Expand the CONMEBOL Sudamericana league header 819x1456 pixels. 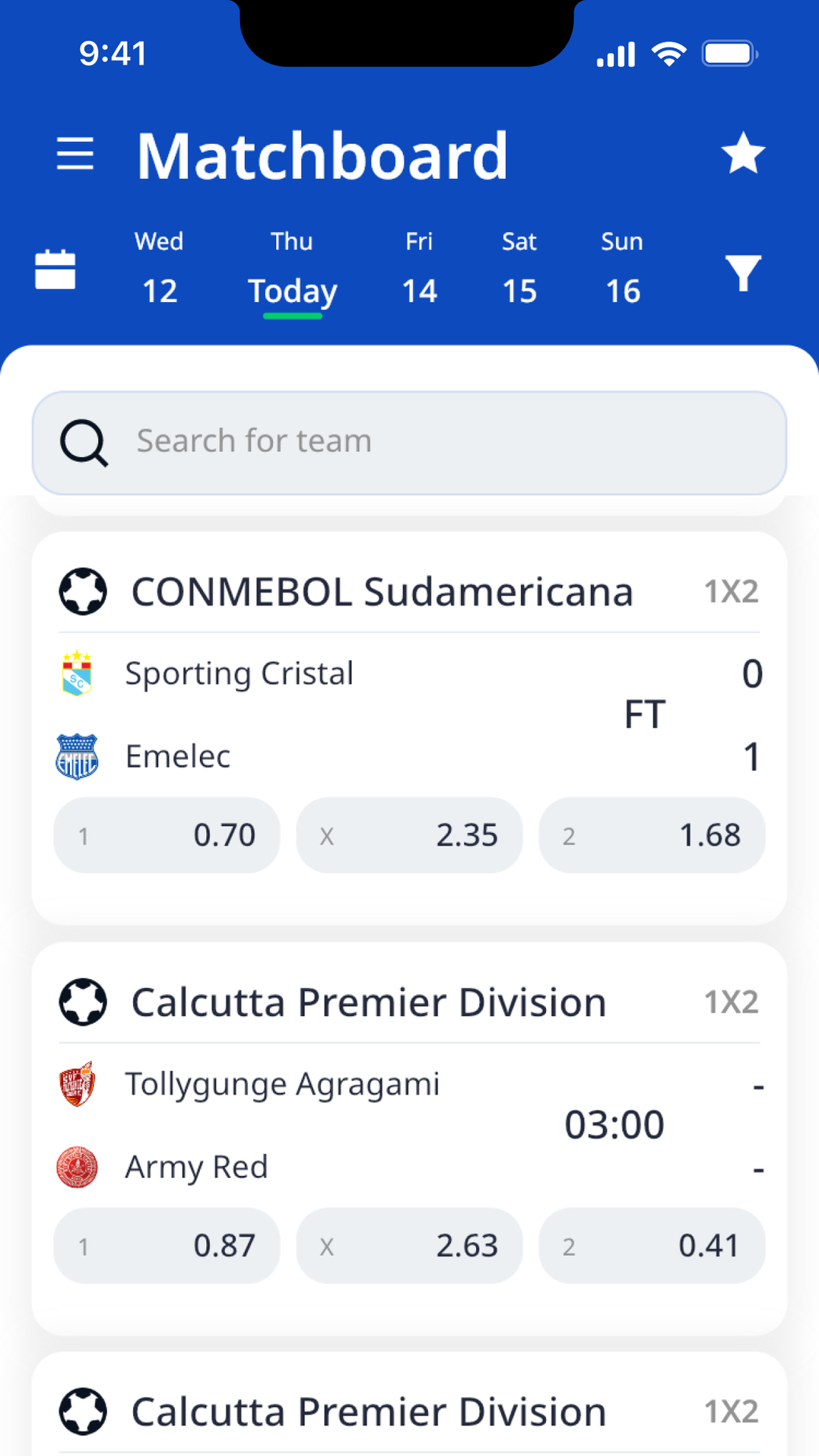tap(381, 592)
